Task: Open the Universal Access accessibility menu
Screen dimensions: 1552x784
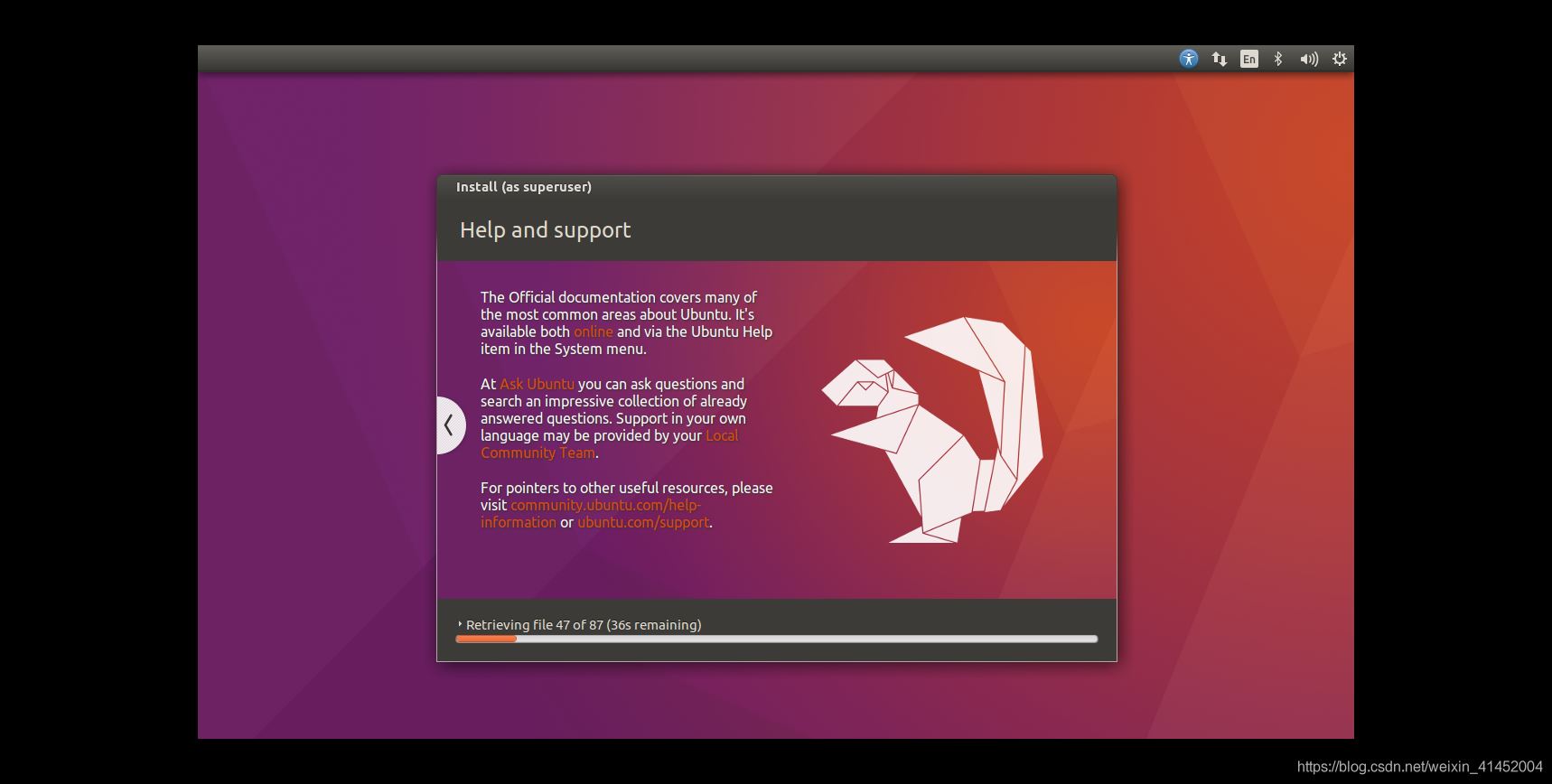Action: point(1189,59)
